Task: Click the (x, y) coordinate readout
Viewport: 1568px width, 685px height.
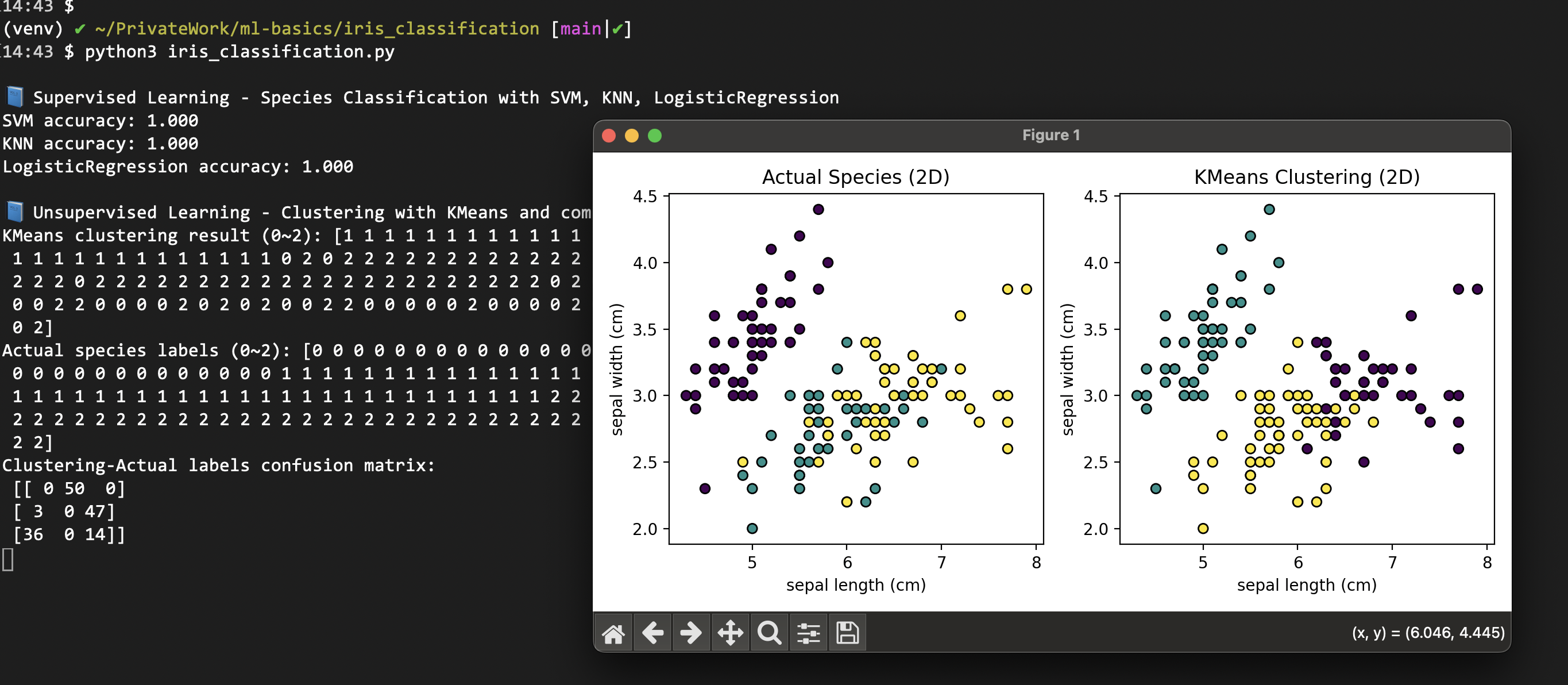Action: pyautogui.click(x=1427, y=633)
